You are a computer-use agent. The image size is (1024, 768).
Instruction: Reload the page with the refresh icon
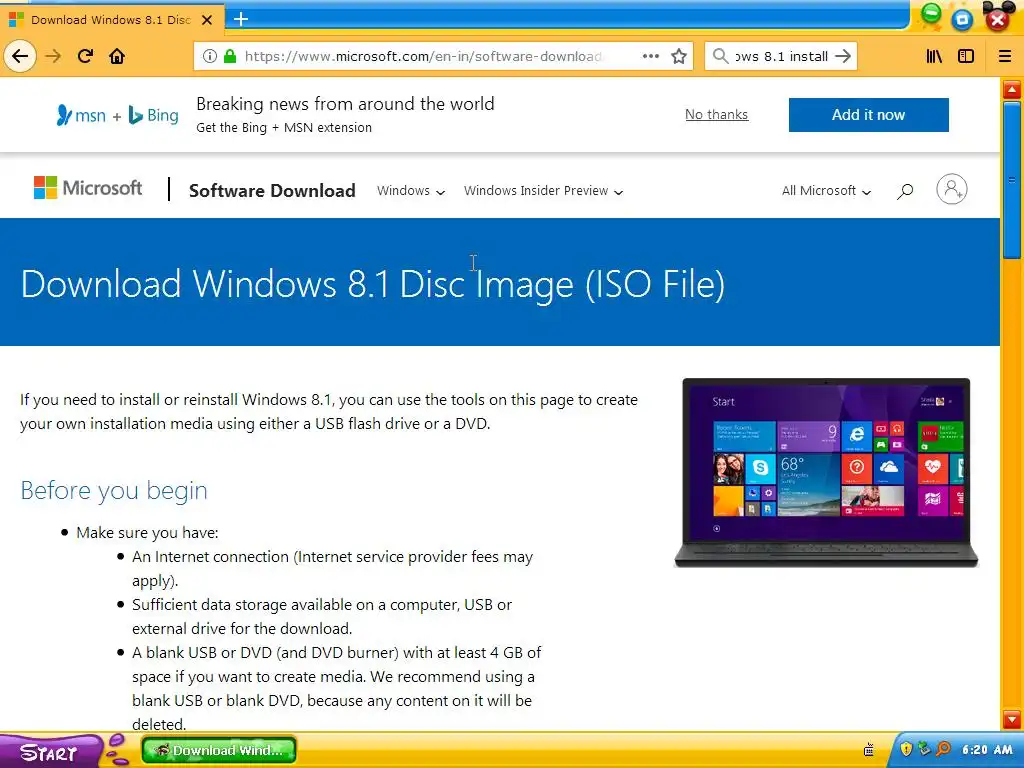click(x=86, y=56)
